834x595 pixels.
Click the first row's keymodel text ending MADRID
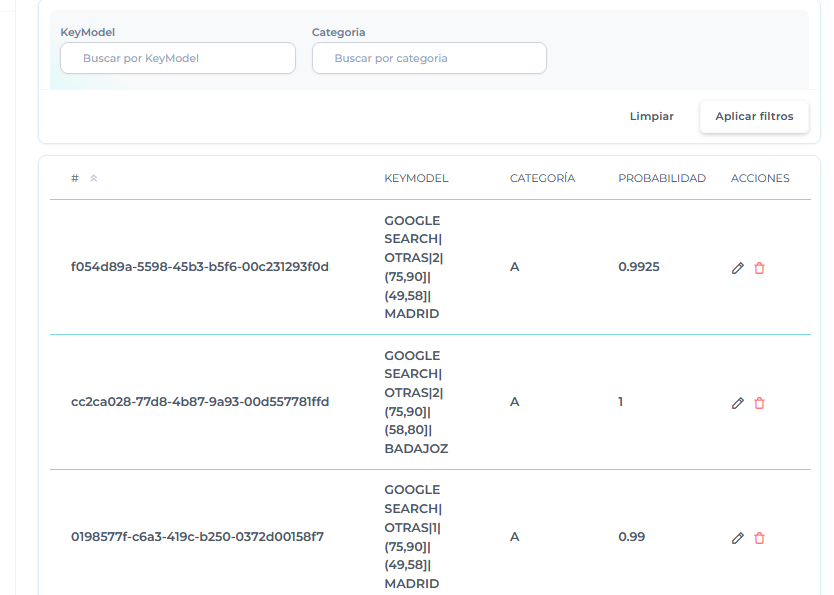(x=412, y=267)
